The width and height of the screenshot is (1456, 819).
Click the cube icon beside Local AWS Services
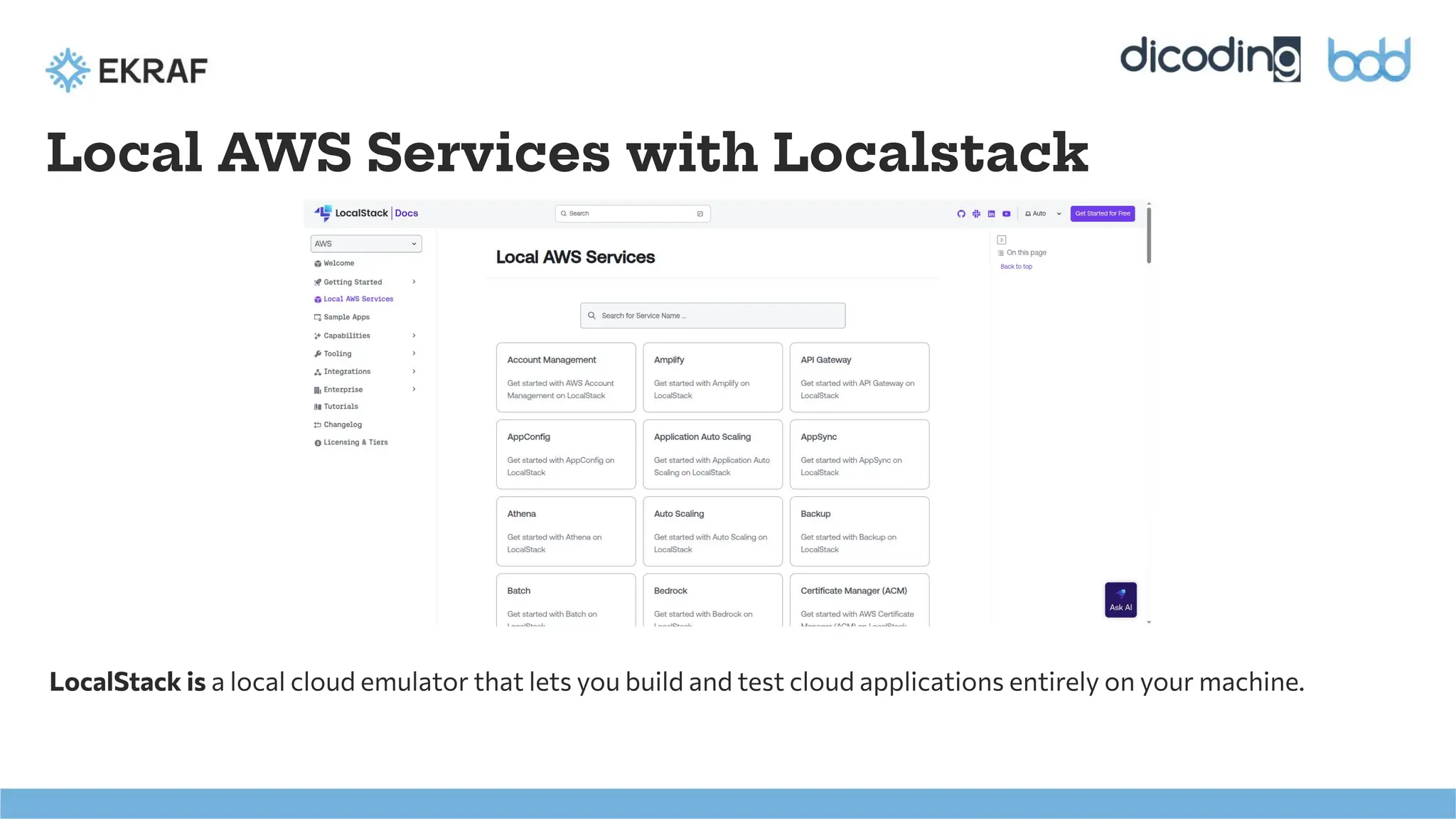pyautogui.click(x=318, y=299)
